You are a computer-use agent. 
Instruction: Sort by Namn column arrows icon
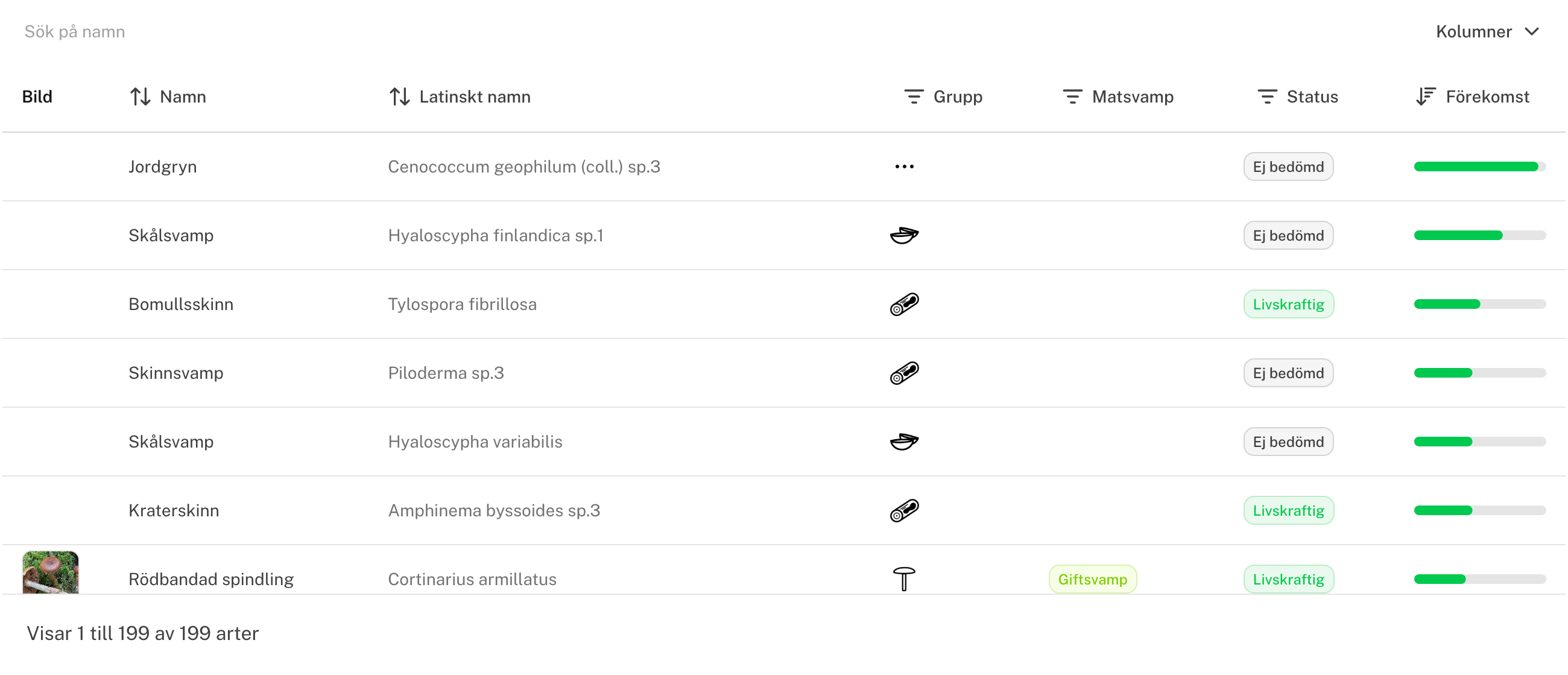coord(140,97)
